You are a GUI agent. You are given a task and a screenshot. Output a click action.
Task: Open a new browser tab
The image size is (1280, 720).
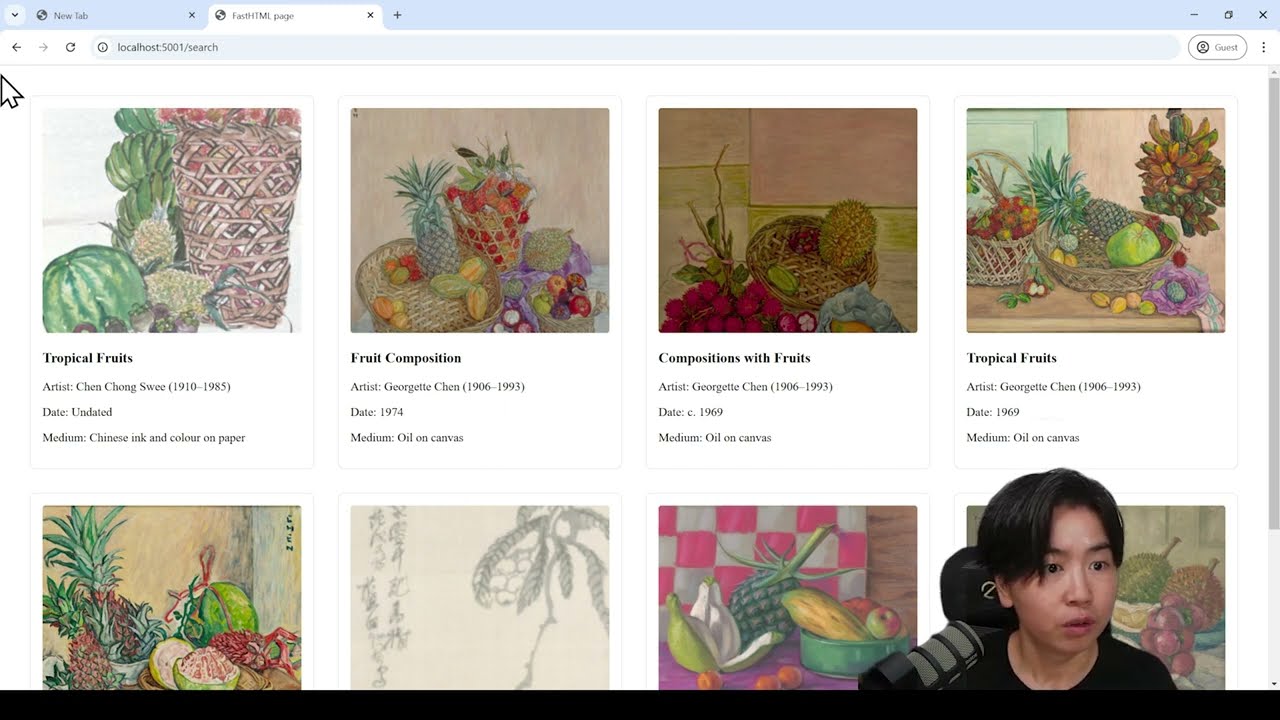tap(397, 15)
